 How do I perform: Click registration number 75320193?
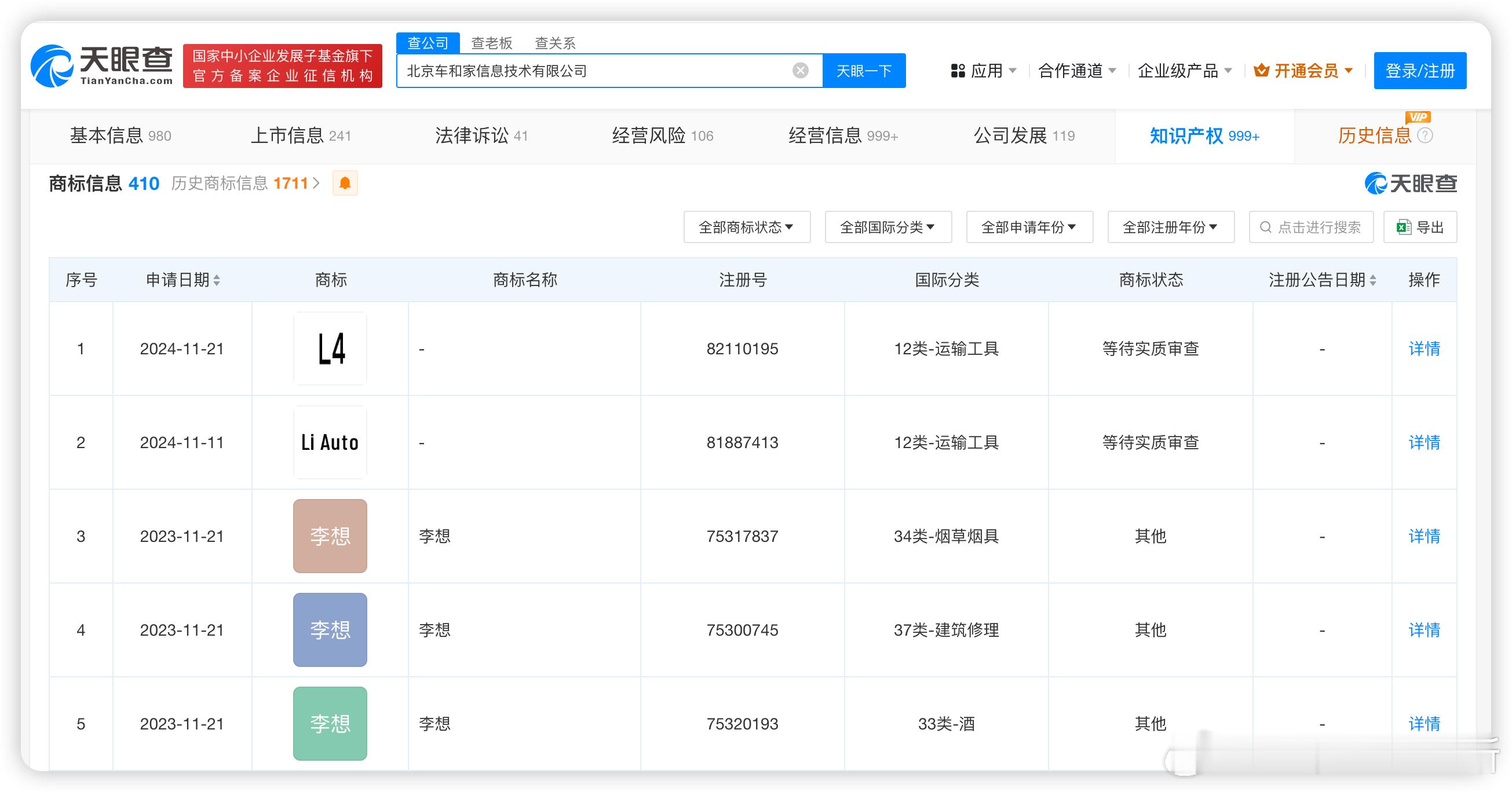click(x=743, y=724)
